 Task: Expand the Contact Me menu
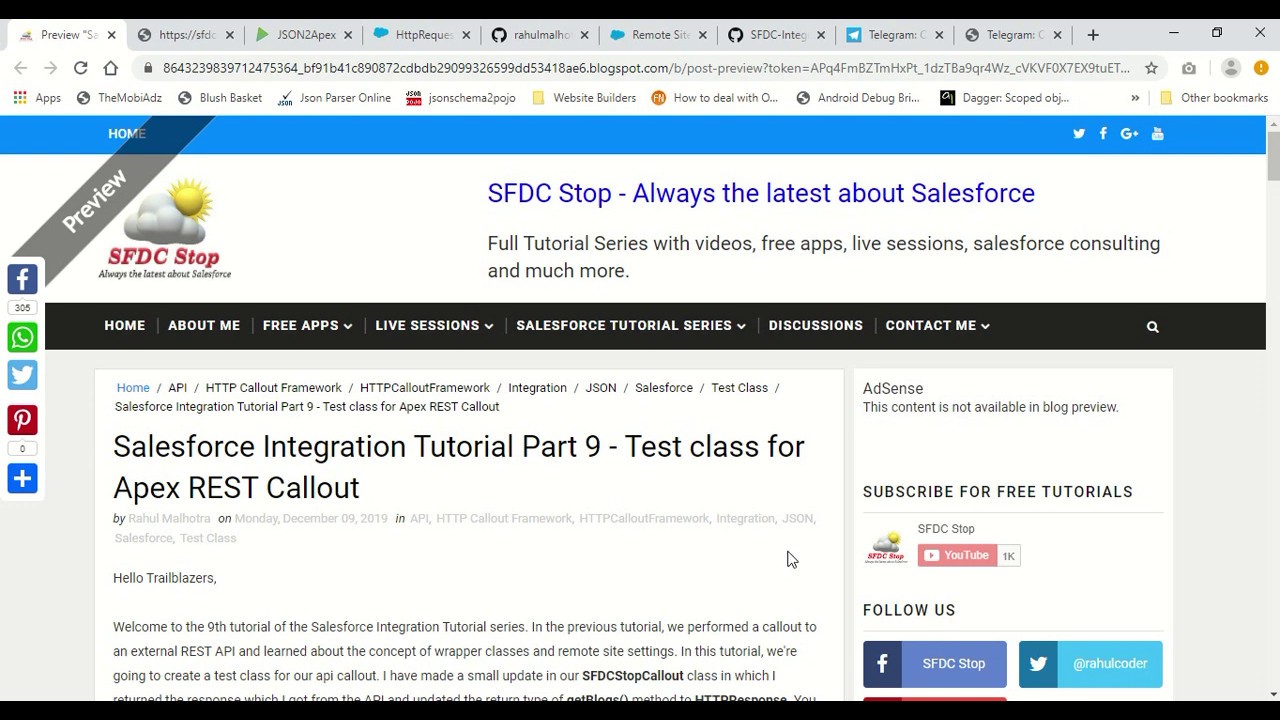[937, 326]
